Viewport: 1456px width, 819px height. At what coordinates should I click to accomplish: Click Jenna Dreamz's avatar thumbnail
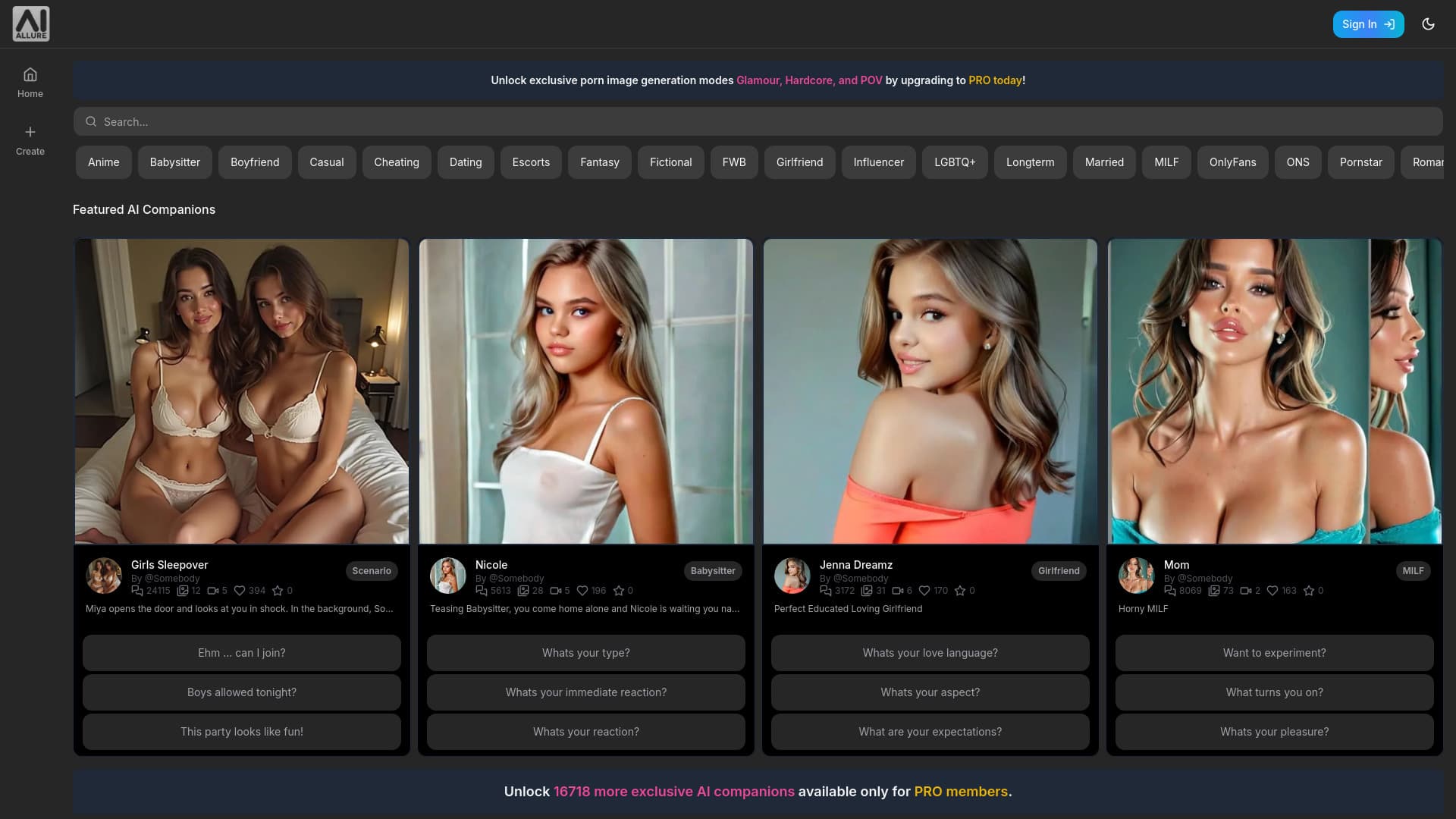pos(792,576)
